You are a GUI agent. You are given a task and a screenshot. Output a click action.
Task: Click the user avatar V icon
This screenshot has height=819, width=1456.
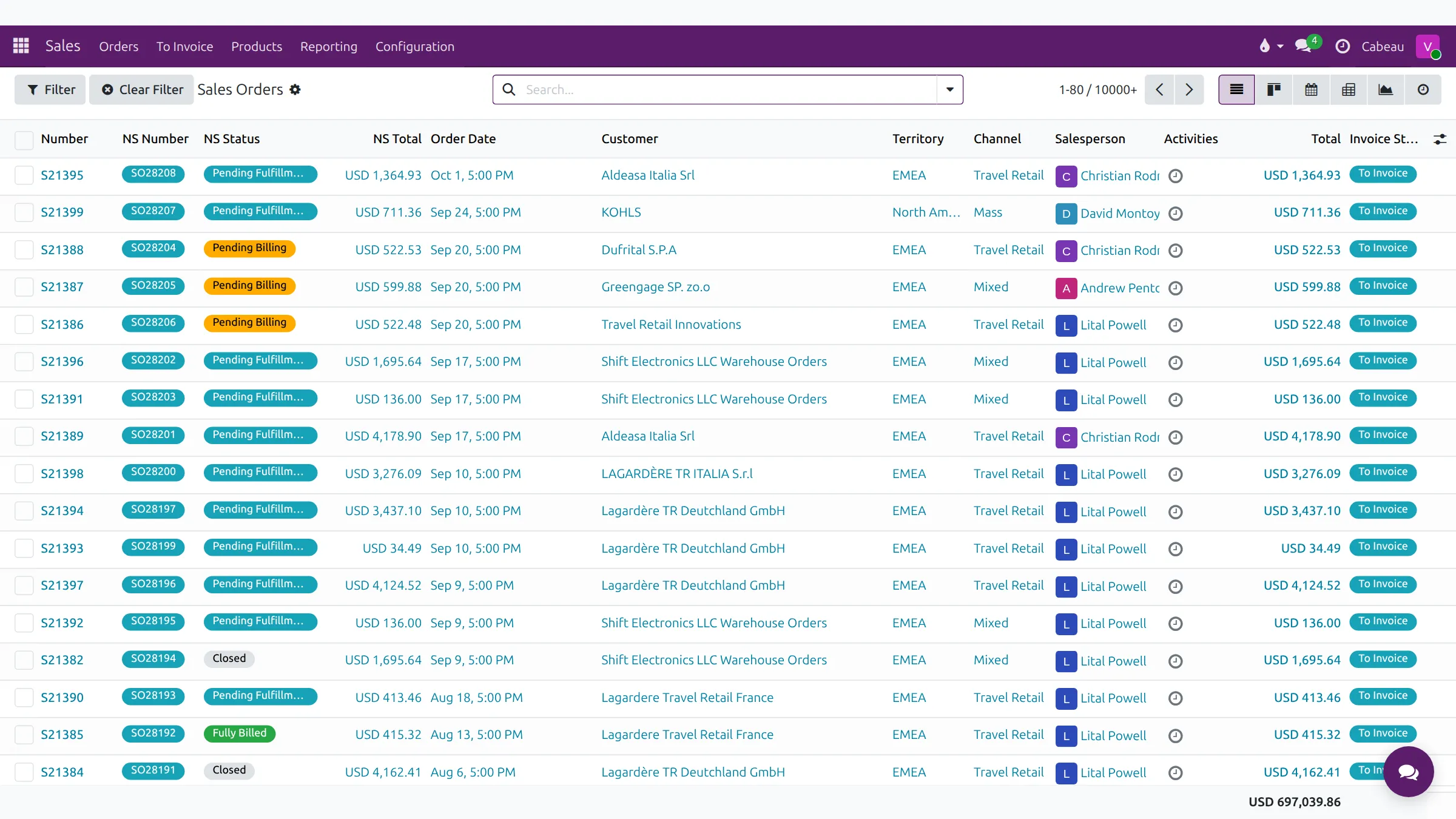click(x=1427, y=46)
